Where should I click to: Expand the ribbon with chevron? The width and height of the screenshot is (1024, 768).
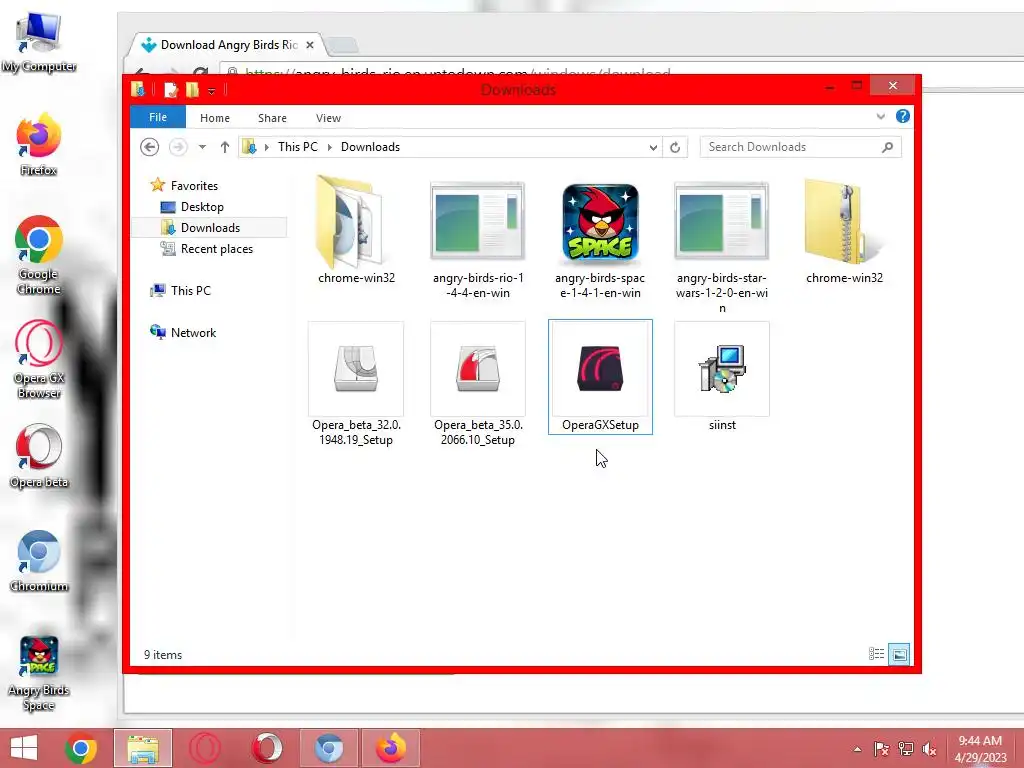coord(880,116)
